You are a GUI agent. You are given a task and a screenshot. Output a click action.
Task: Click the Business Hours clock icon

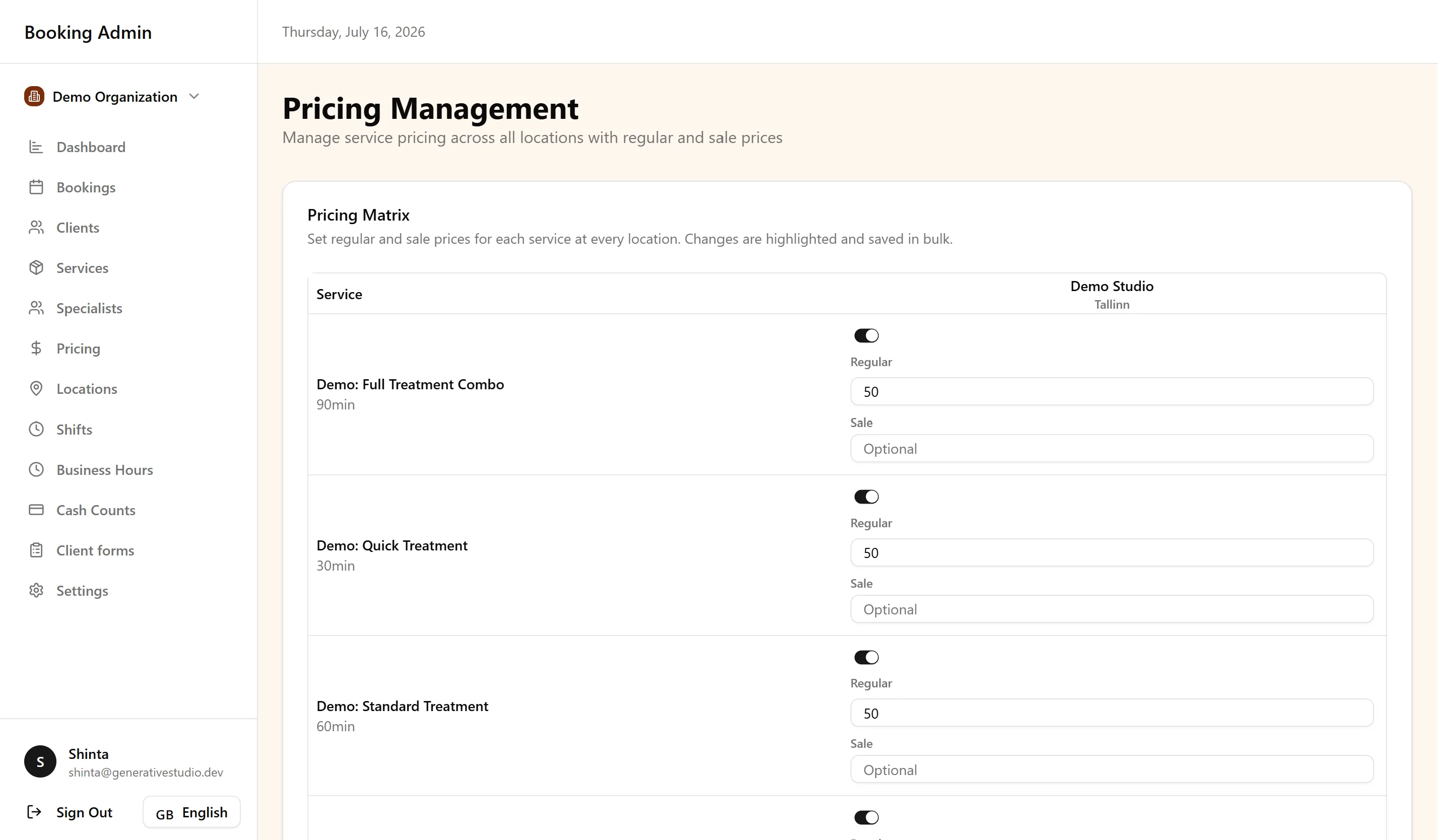click(x=36, y=469)
